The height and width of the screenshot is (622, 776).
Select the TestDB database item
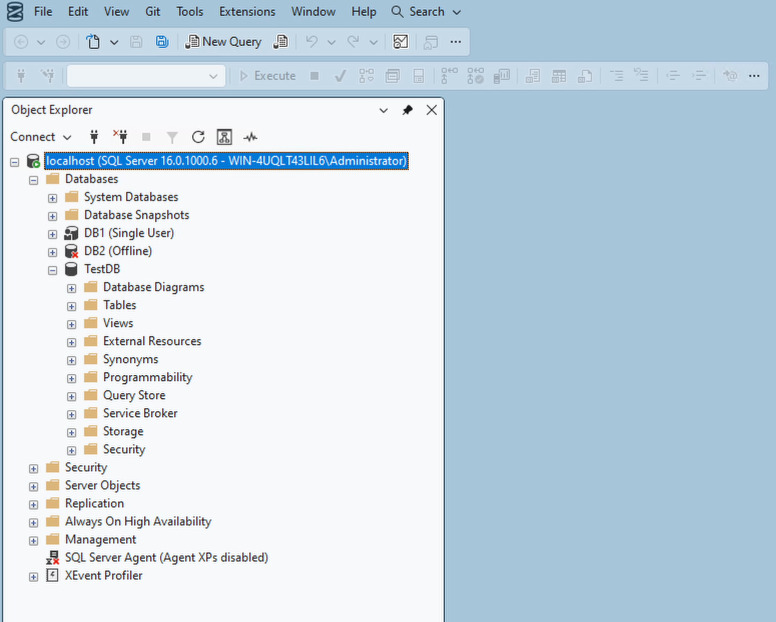[102, 269]
